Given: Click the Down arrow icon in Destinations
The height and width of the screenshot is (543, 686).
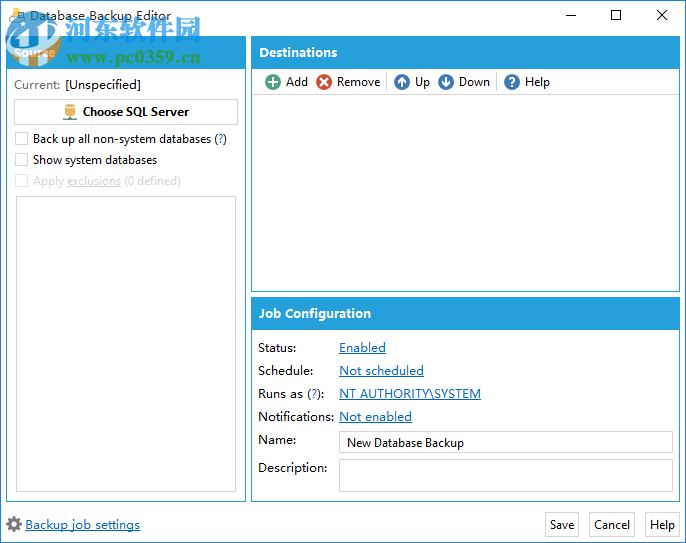Looking at the screenshot, I should tap(446, 82).
